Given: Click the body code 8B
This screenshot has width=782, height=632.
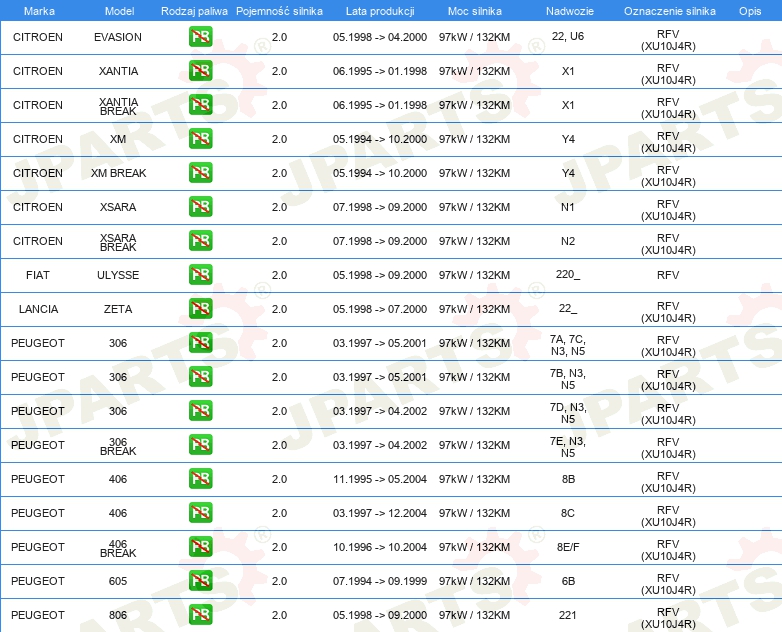Looking at the screenshot, I should pos(568,479).
